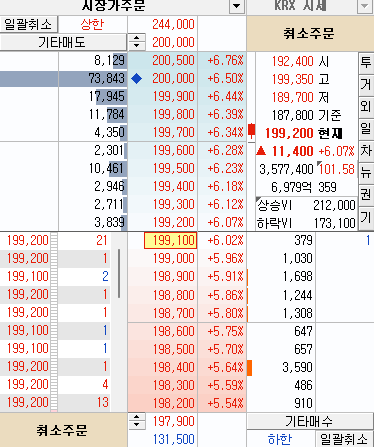Select the 뉴 side tab
Viewport: 374px width, 447px height.
tap(366, 173)
